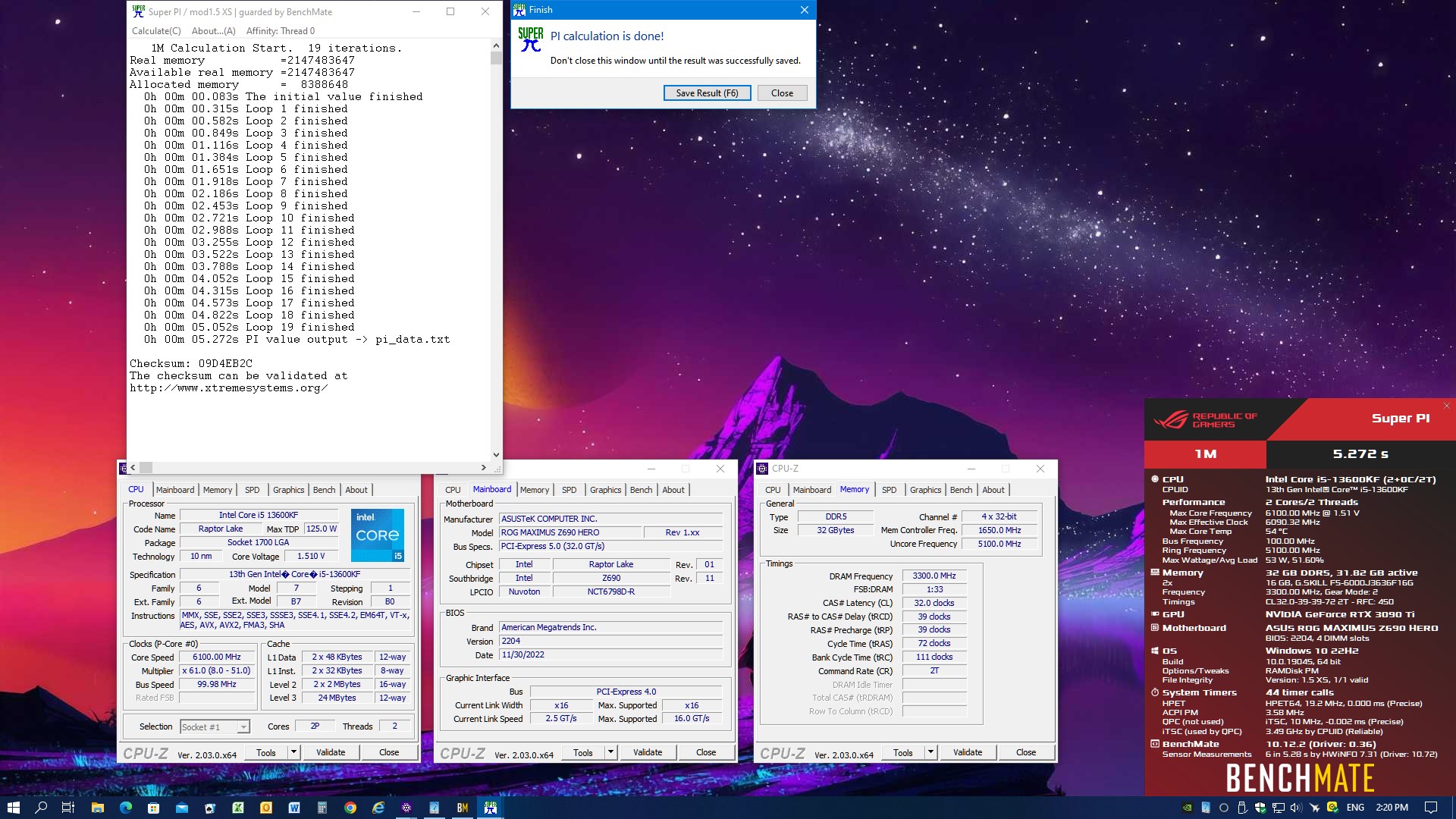Open Internet Explorer from the taskbar
This screenshot has width=1456, height=819.
point(378,808)
